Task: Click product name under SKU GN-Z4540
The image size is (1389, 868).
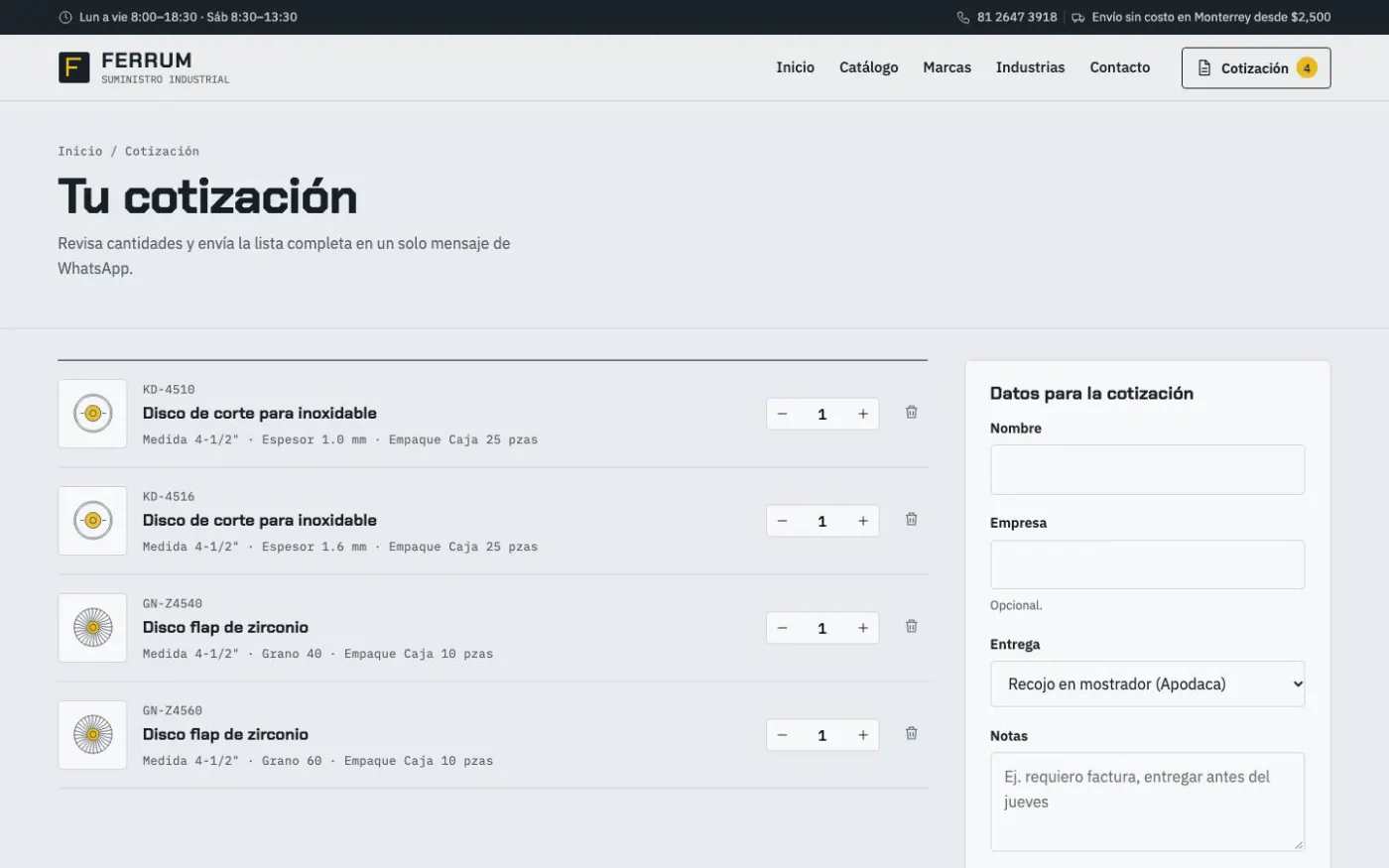Action: point(225,627)
